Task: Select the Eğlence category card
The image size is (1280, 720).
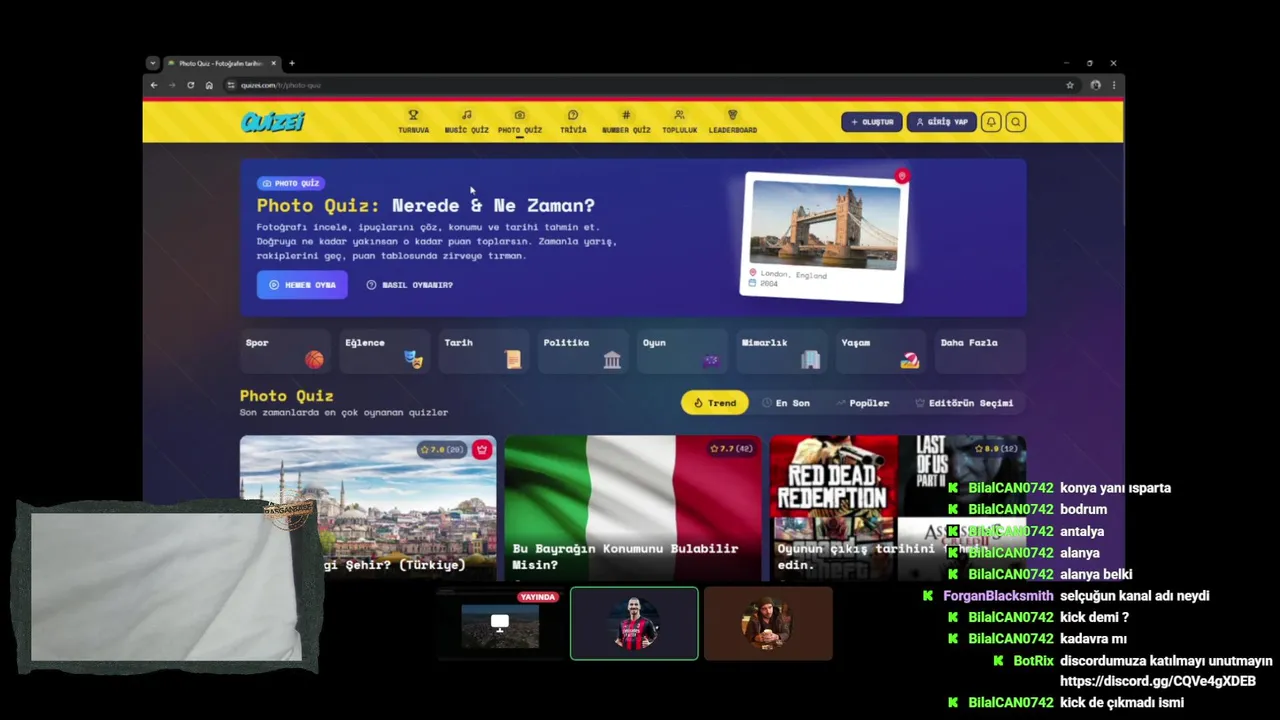Action: 385,352
